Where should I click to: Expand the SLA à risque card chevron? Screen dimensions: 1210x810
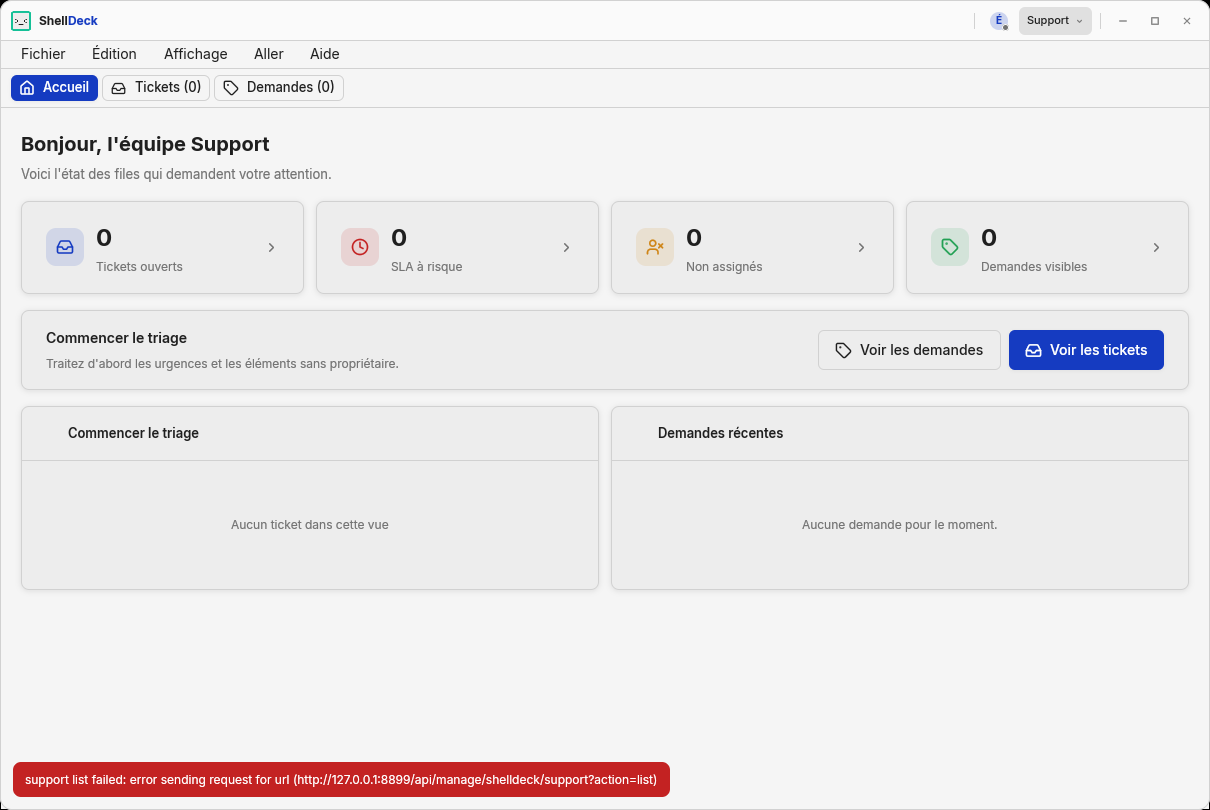566,248
